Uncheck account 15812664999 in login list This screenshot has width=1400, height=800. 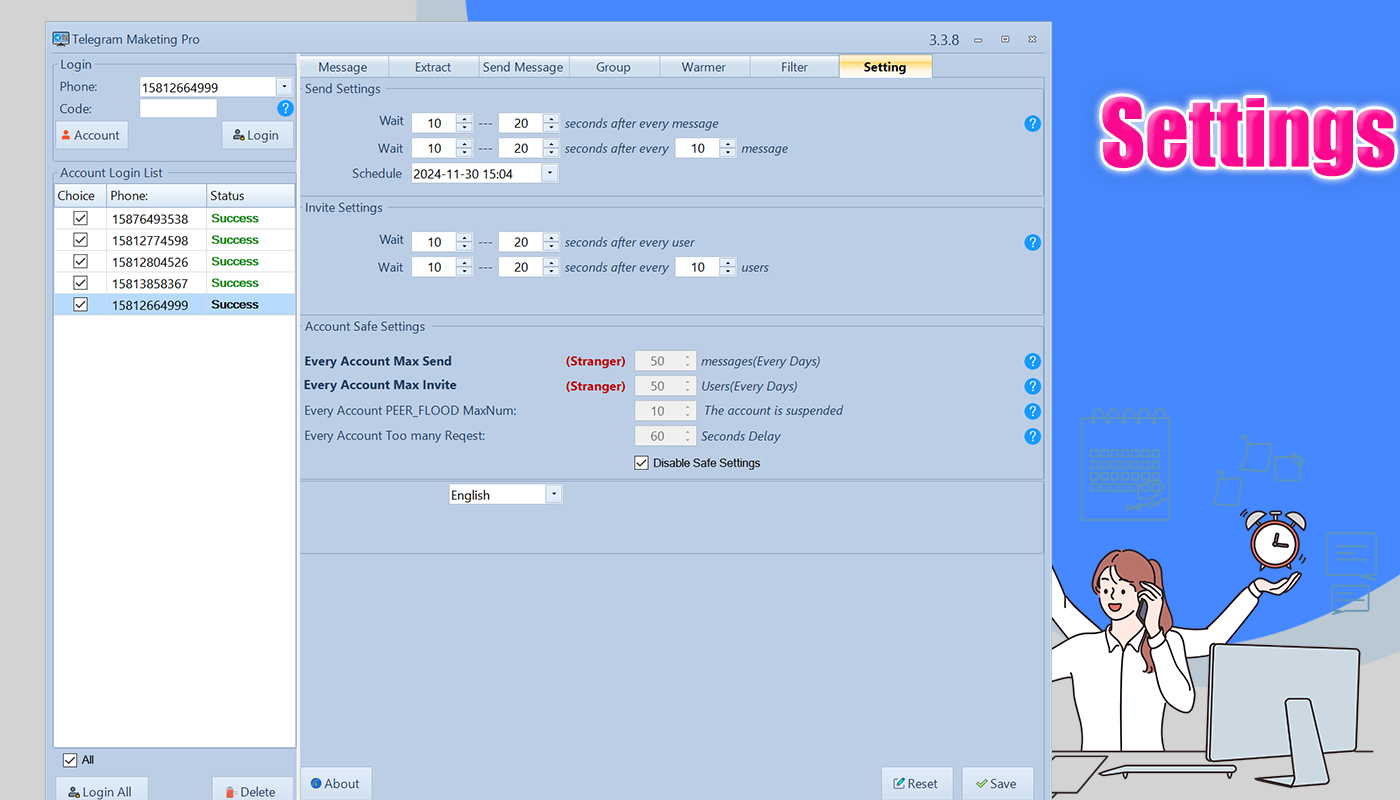click(x=80, y=304)
